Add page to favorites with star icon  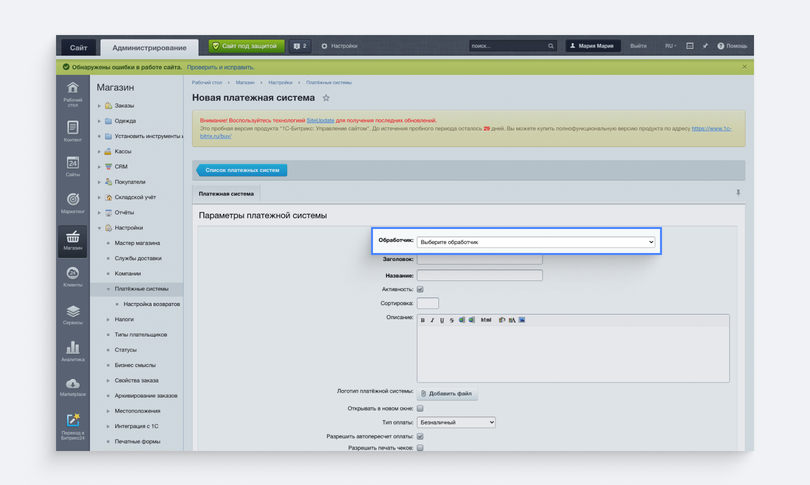326,98
